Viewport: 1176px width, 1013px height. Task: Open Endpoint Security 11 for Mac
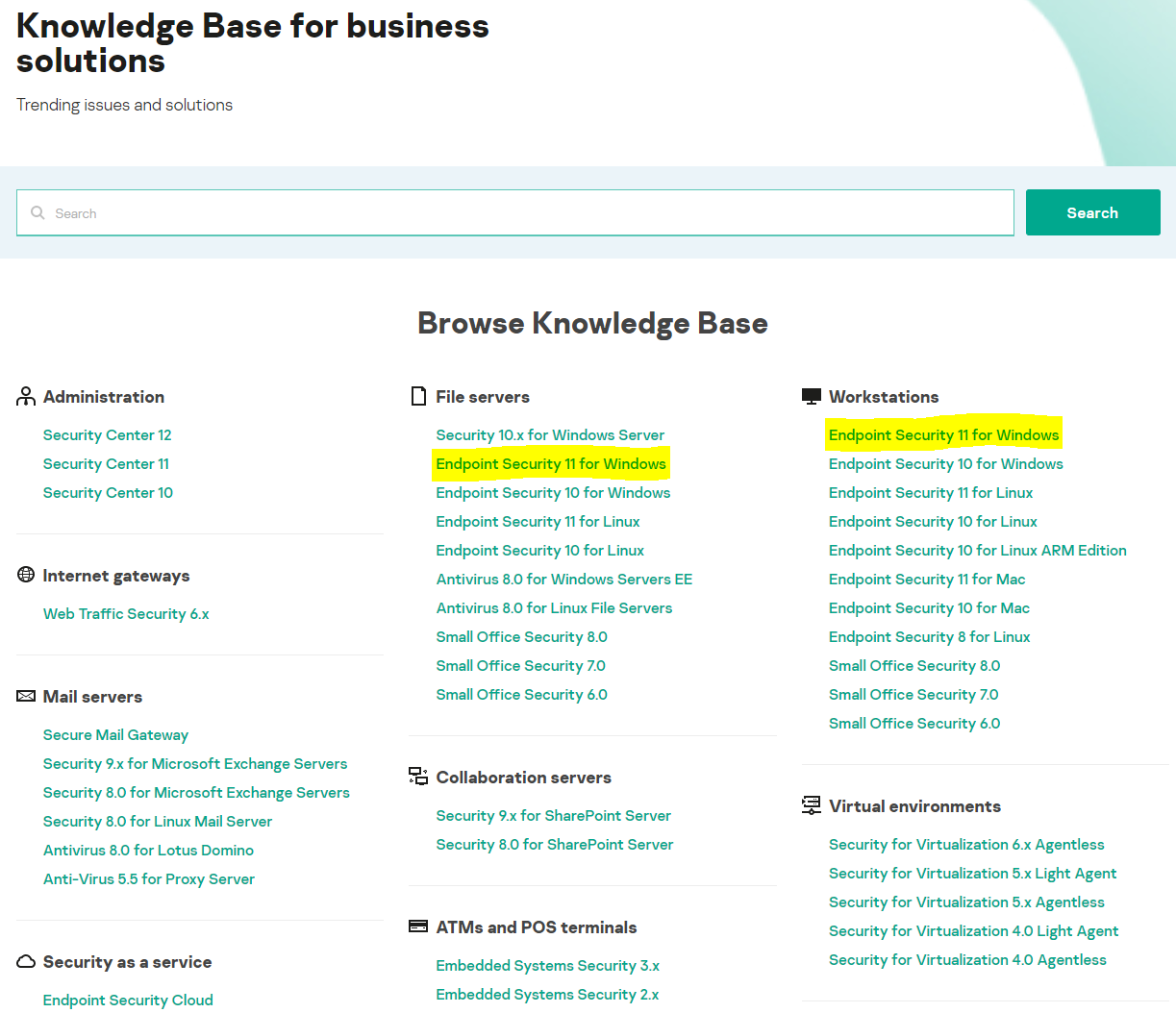927,580
